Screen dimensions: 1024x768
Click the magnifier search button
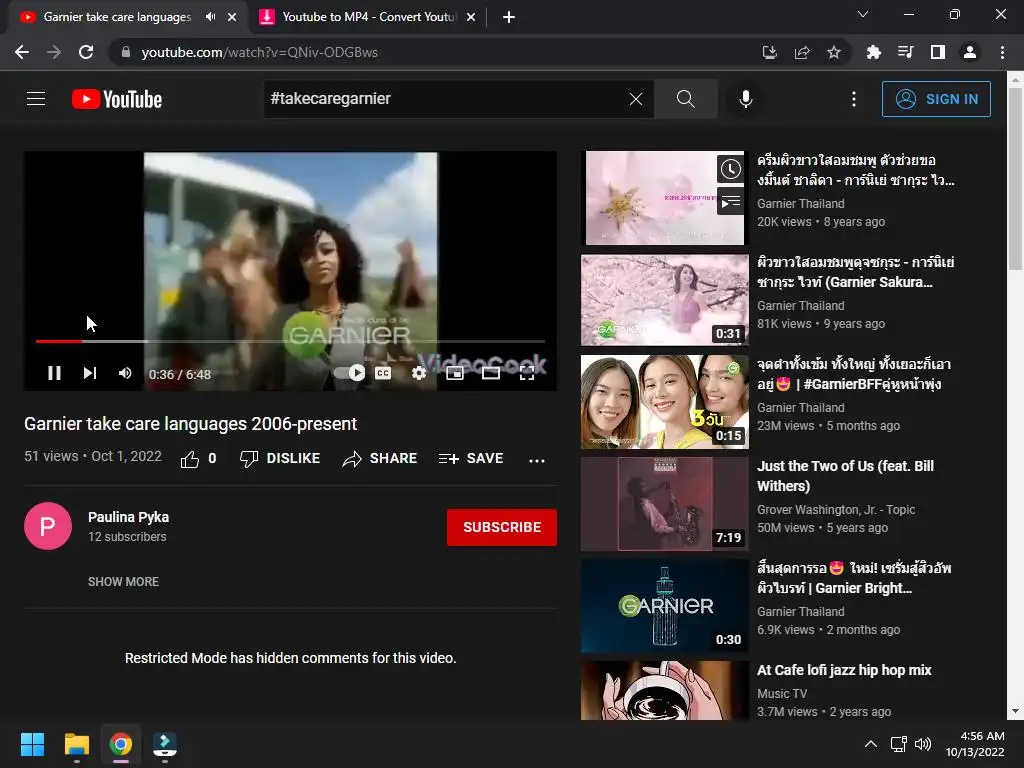[685, 99]
